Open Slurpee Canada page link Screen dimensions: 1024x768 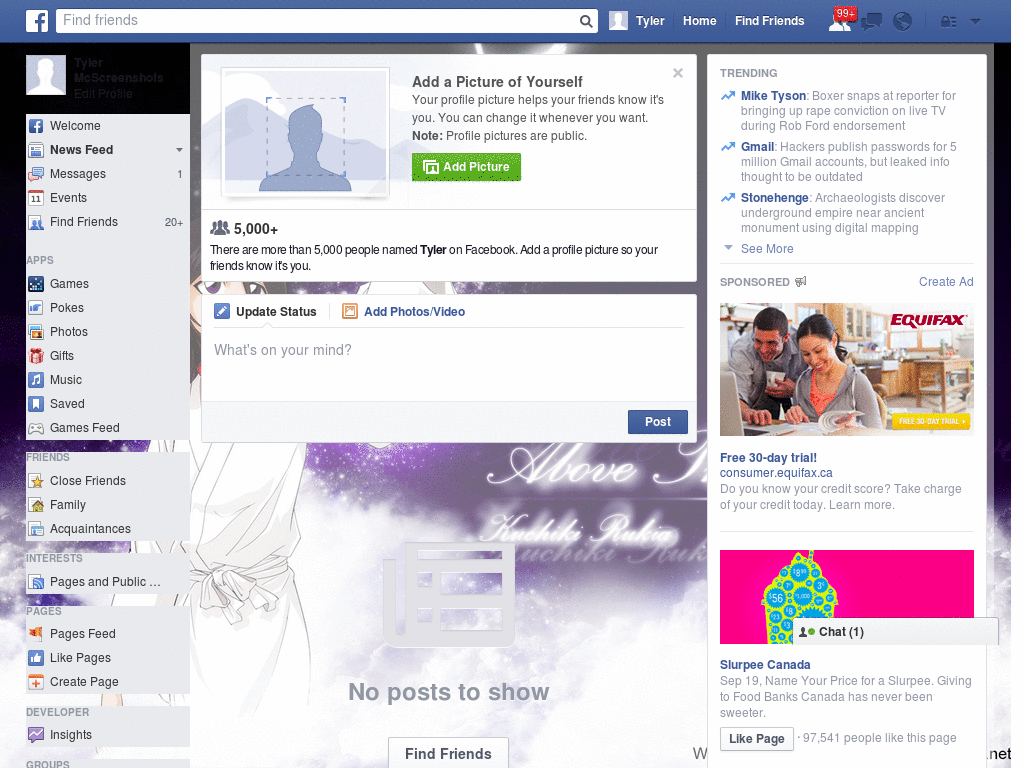coord(765,665)
